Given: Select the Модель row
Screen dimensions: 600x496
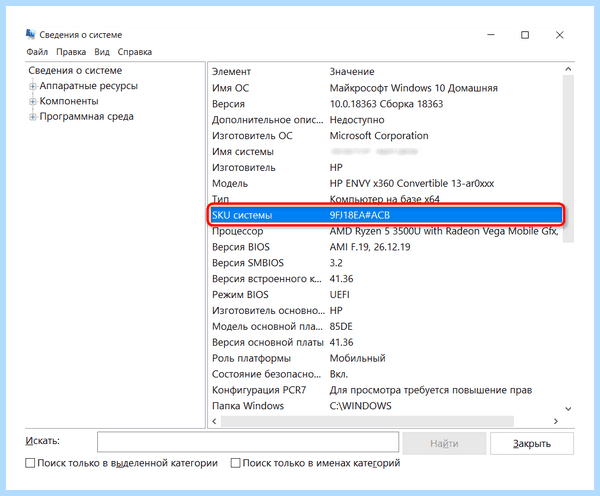Looking at the screenshot, I should click(386, 183).
